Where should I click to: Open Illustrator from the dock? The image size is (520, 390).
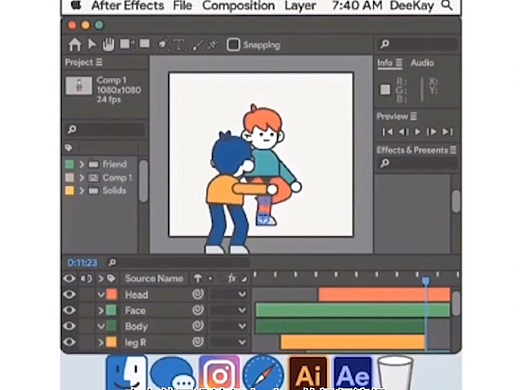pos(308,373)
